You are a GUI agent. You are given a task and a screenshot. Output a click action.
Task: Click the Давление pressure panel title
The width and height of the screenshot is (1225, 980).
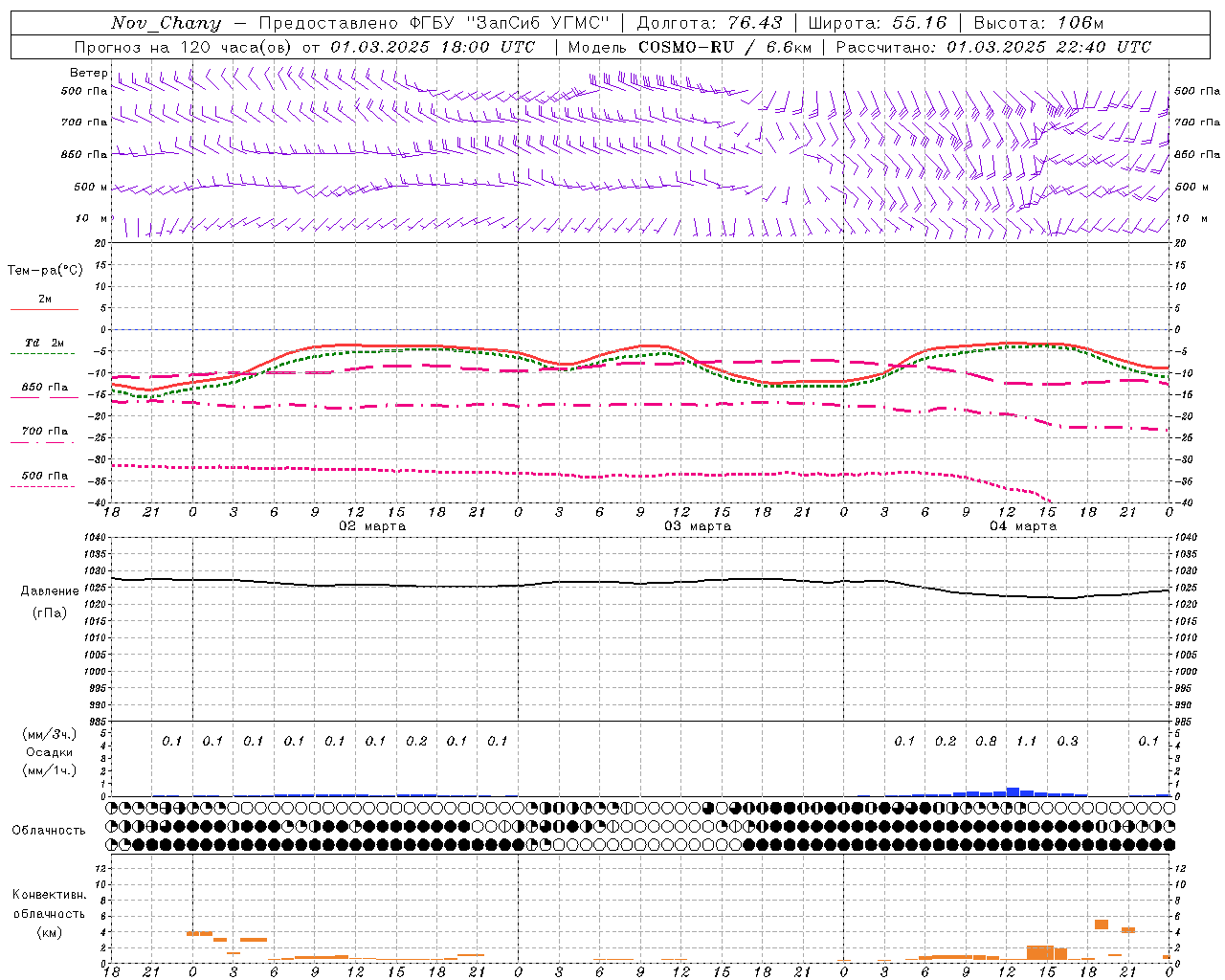pyautogui.click(x=50, y=590)
